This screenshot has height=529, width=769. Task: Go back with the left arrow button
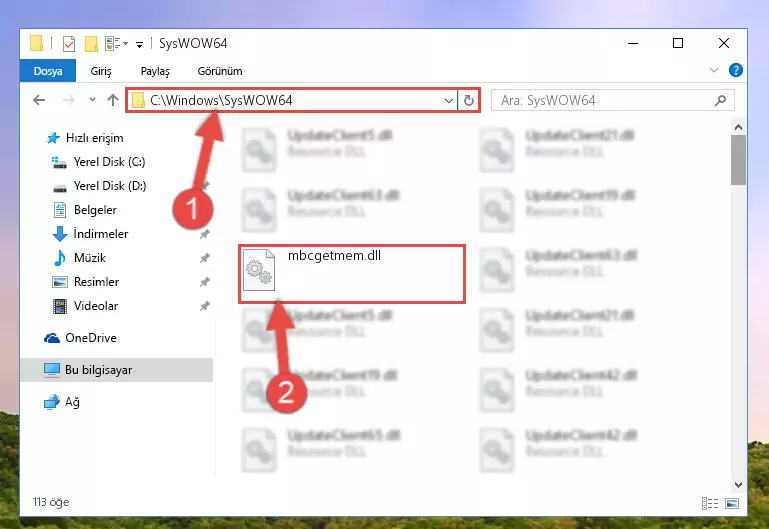point(39,101)
